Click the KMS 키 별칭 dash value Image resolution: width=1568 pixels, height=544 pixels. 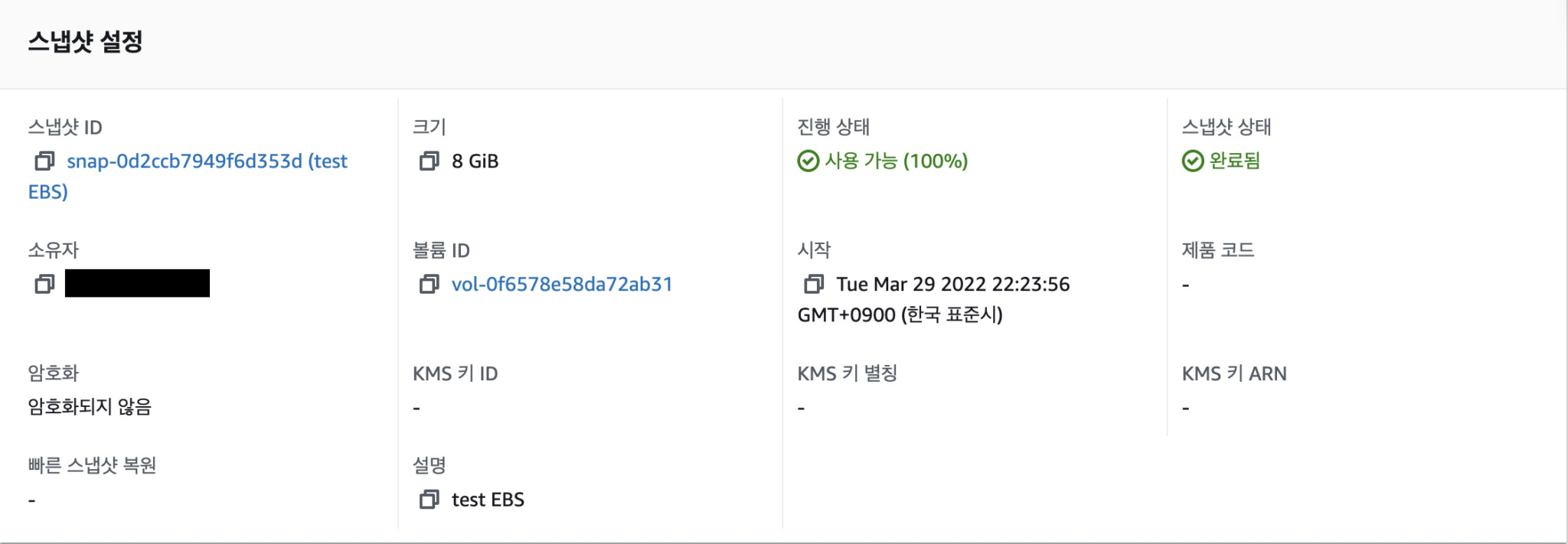coord(802,408)
